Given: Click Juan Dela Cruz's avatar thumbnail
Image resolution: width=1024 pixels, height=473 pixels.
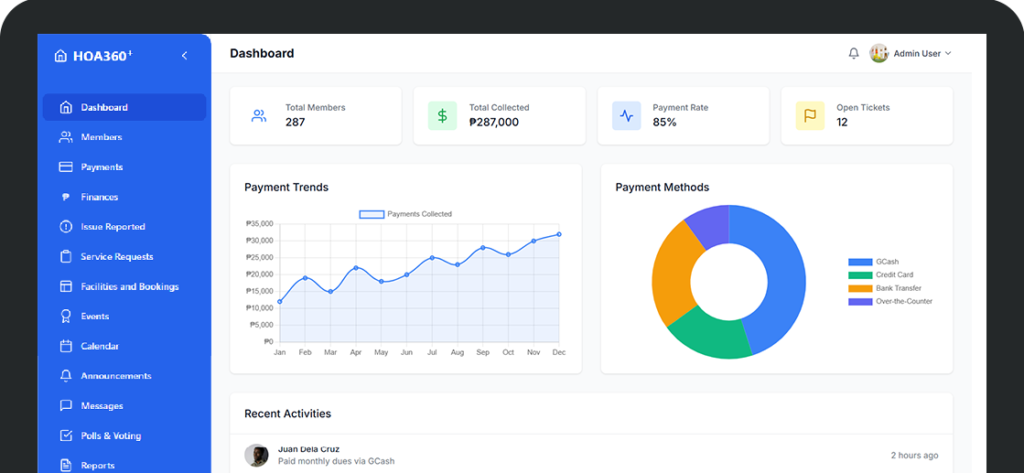Looking at the screenshot, I should [x=257, y=455].
